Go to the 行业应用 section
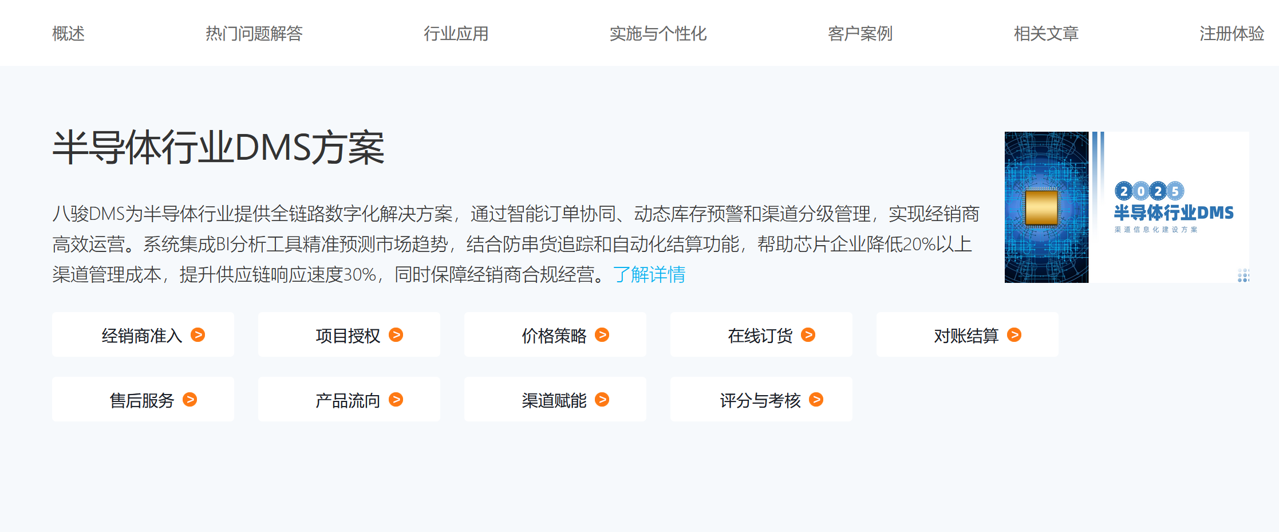 pos(456,34)
